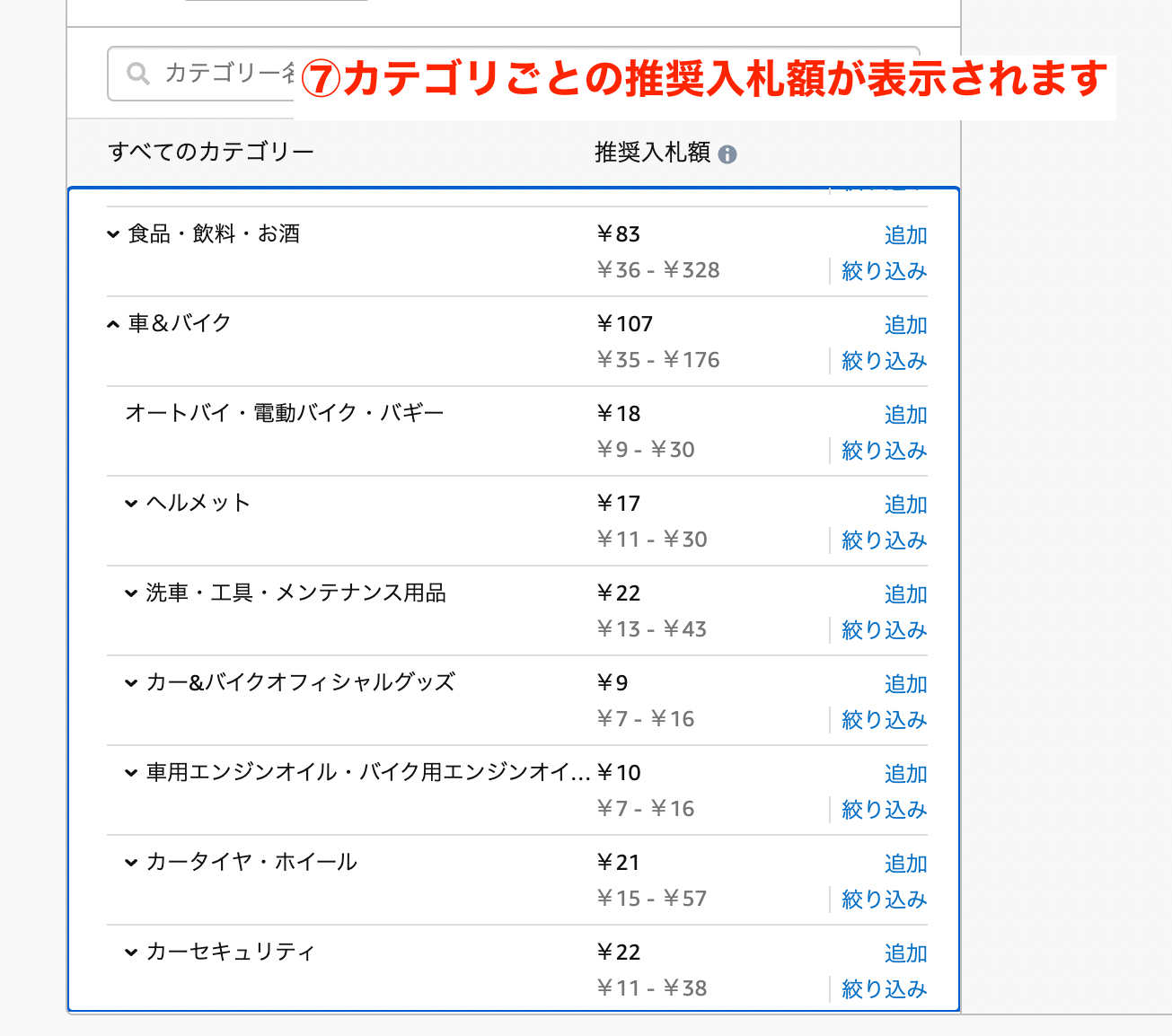Click 絞り込み for 洗車・工具・メンテナンス用品
Screen dimensions: 1172x1036
(x=884, y=629)
